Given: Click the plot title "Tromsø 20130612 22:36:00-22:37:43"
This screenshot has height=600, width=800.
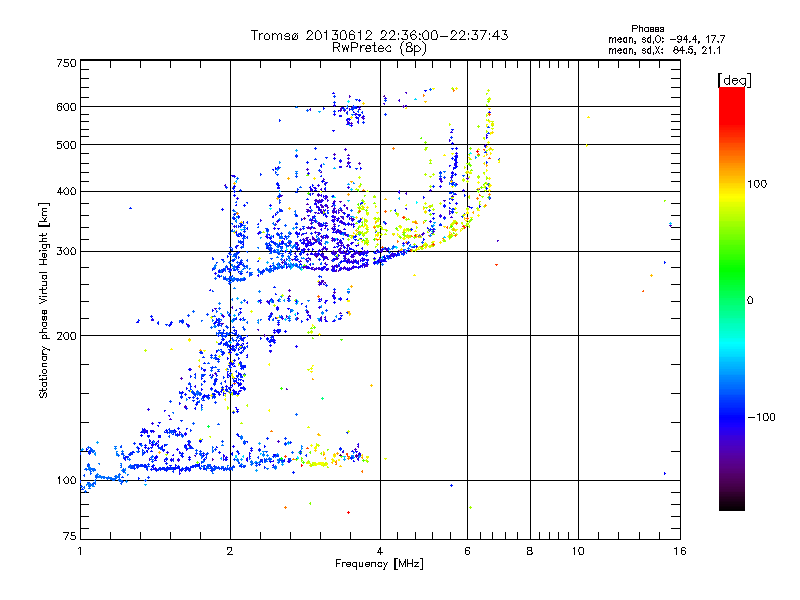Looking at the screenshot, I should tap(379, 35).
